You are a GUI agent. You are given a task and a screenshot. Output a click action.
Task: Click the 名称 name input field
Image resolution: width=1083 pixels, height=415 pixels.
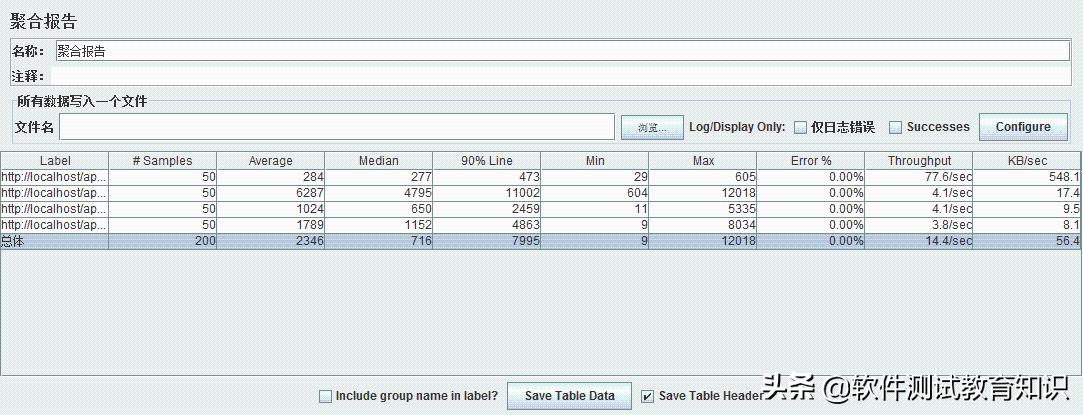[560, 51]
